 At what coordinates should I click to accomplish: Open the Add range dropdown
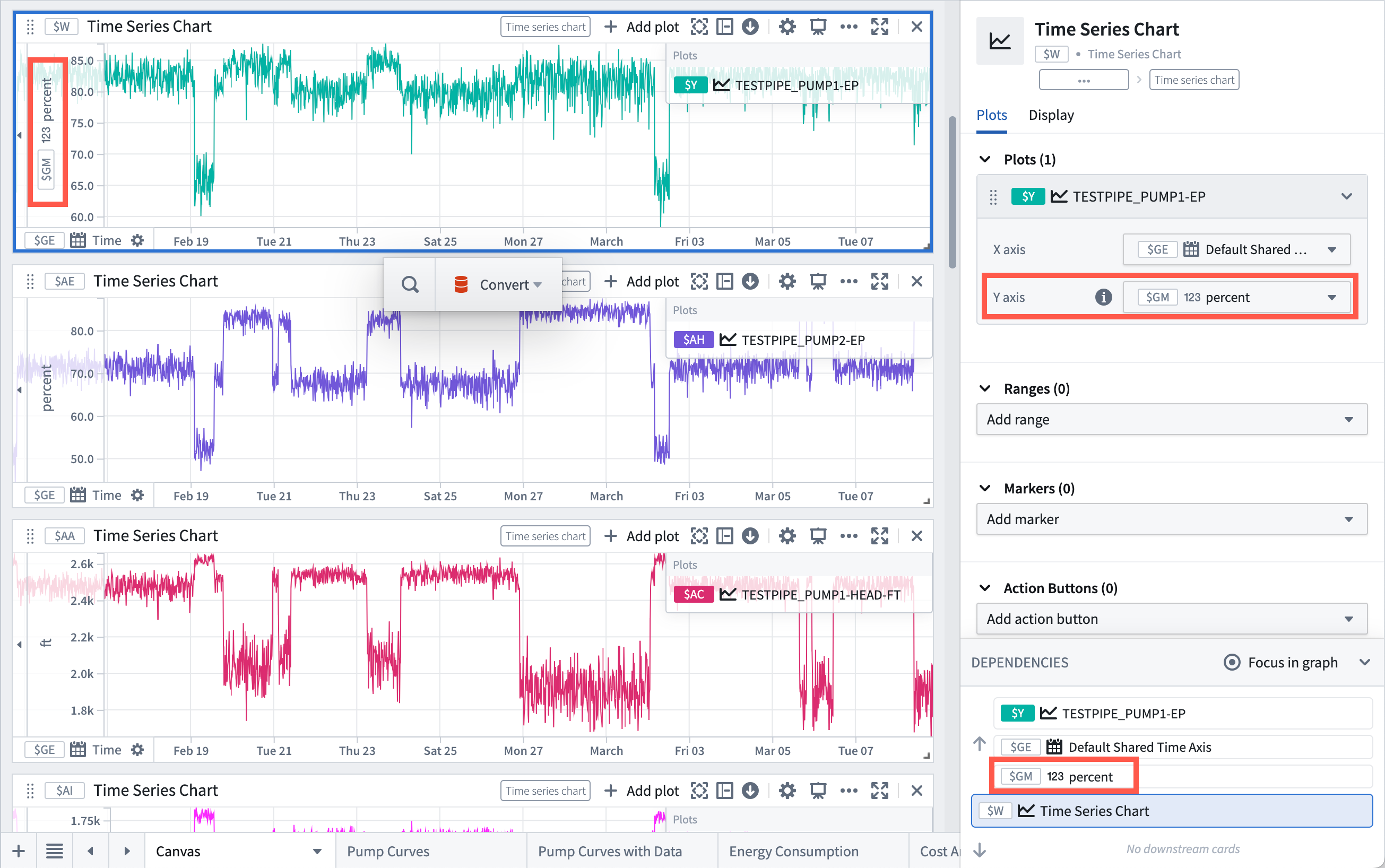[x=1171, y=420]
